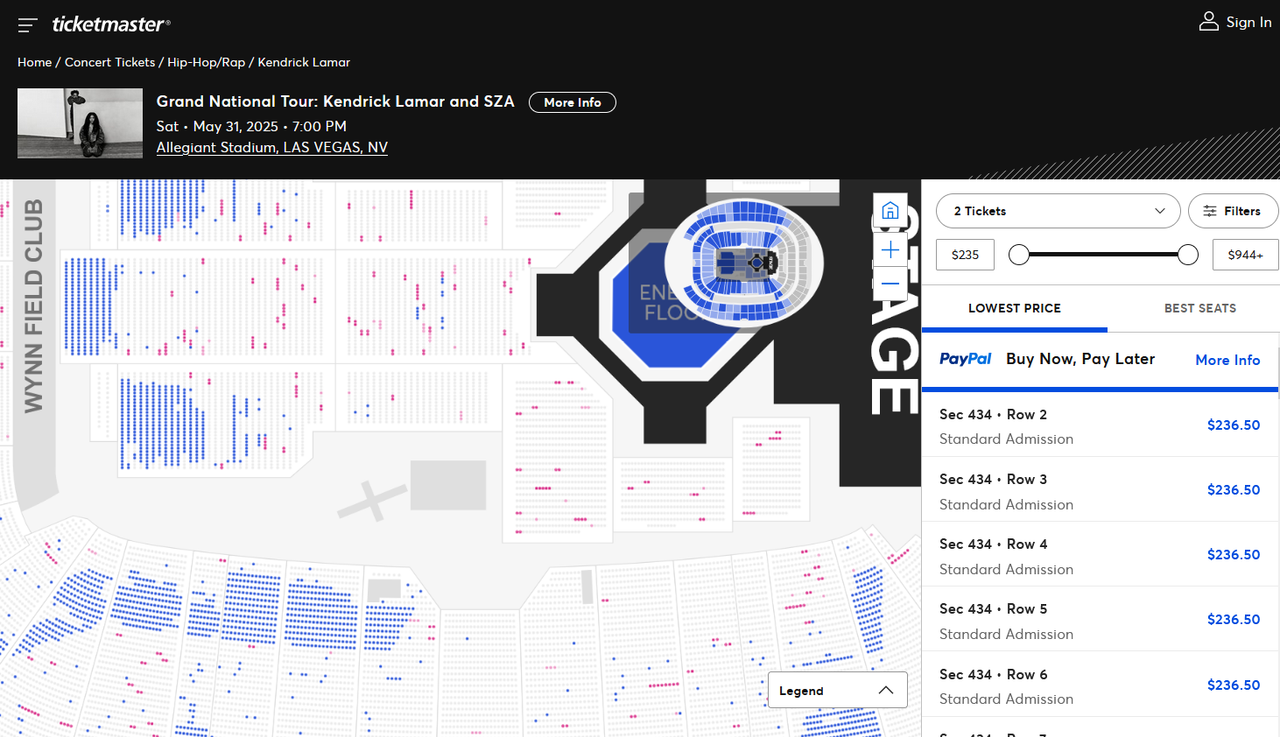Switch to Lowest Price tab
1280x737 pixels.
[1014, 308]
